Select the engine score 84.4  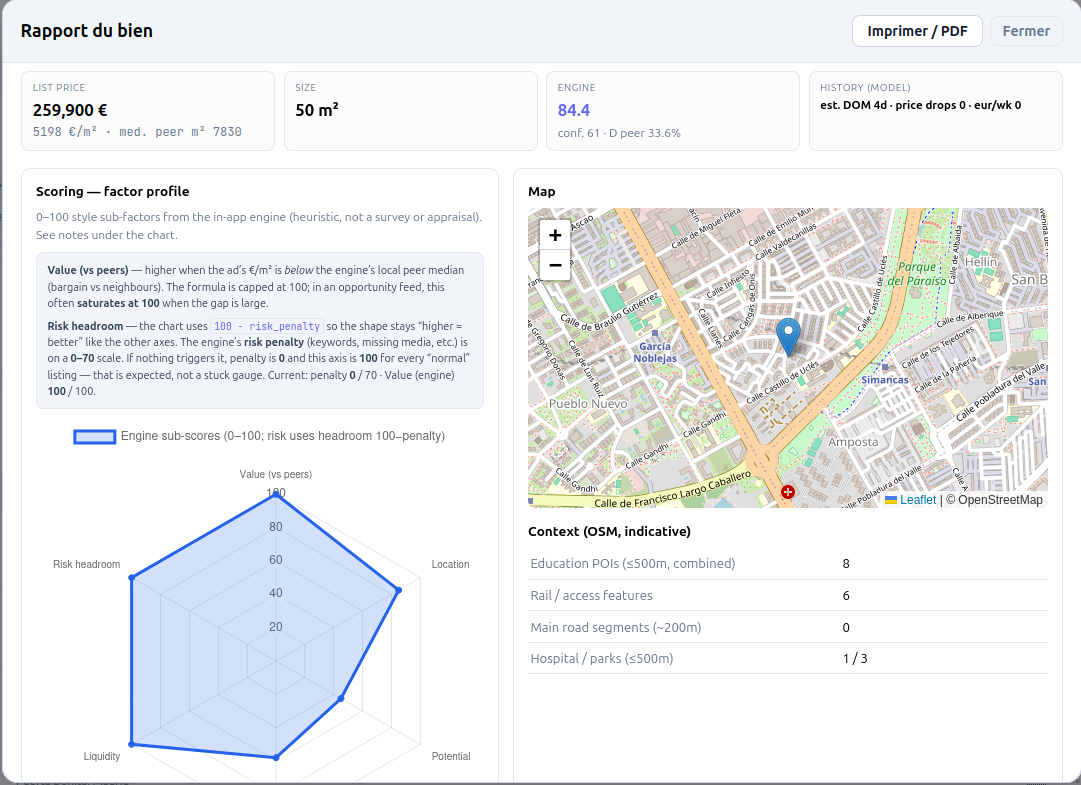point(574,110)
